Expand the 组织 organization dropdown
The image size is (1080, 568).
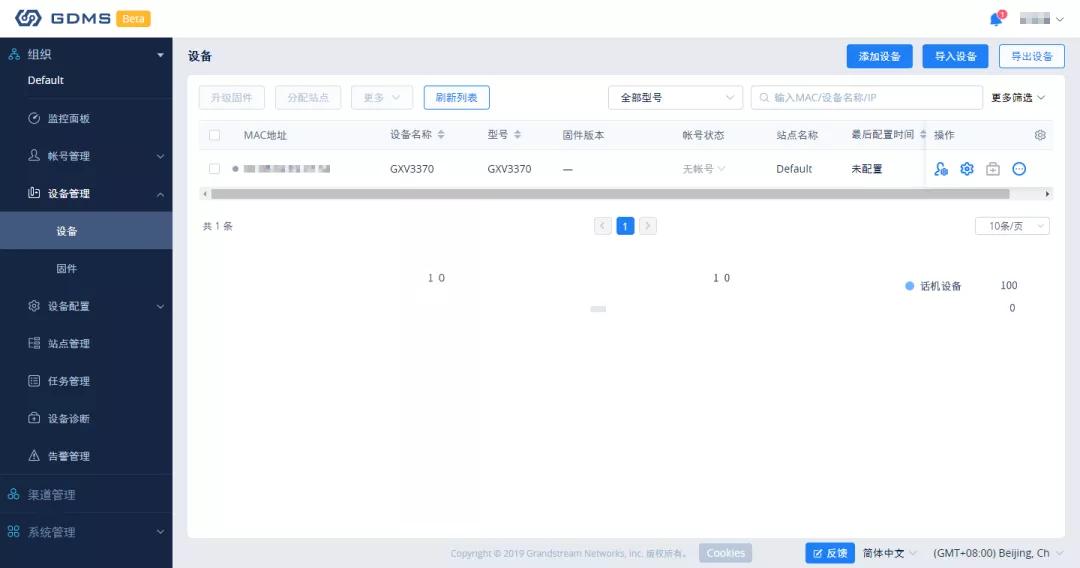(160, 54)
